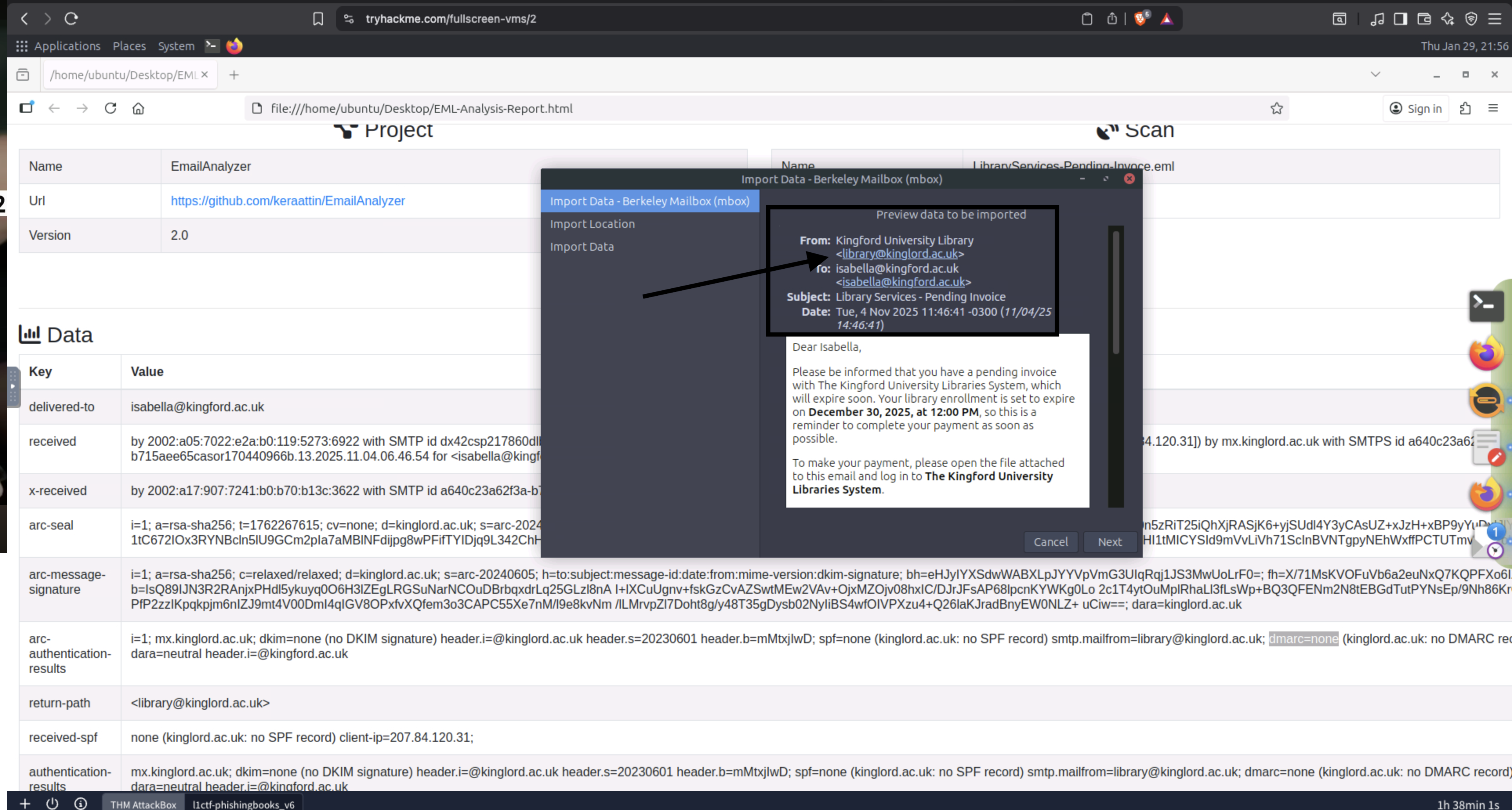Click the outer browser back arrow
This screenshot has width=1512, height=810.
(24, 19)
